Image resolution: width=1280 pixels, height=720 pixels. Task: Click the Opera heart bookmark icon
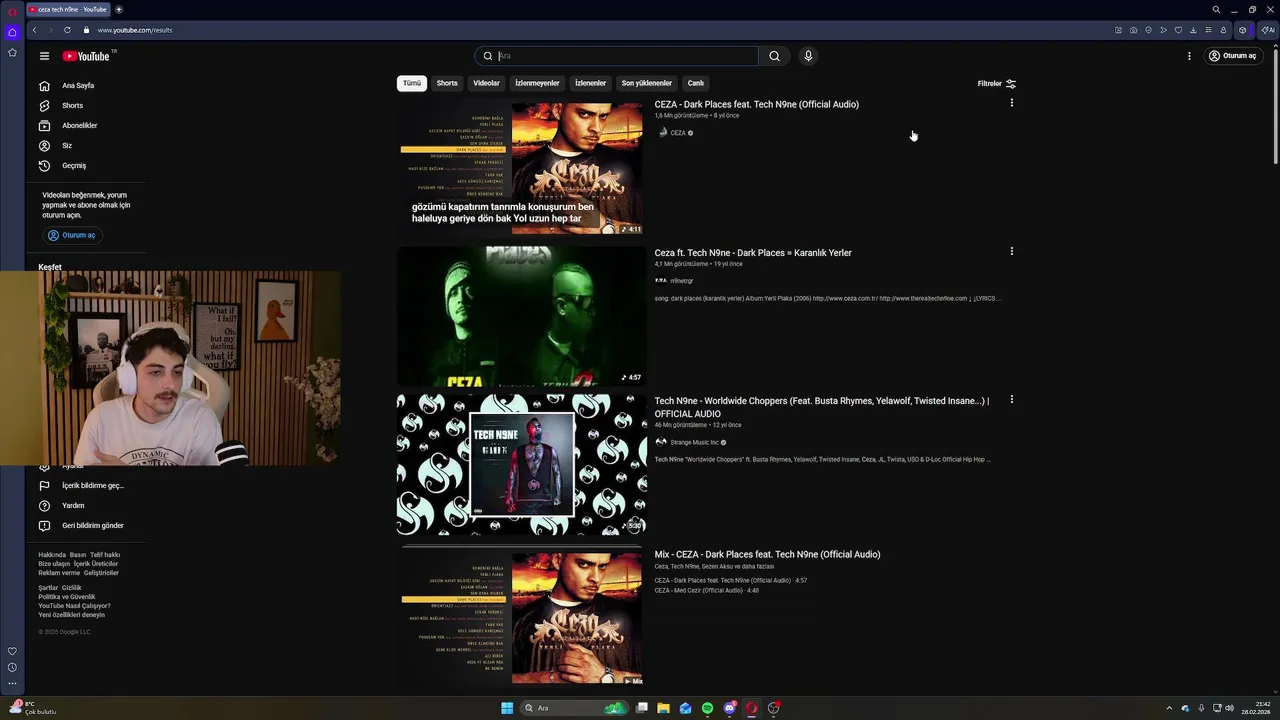pos(1178,30)
